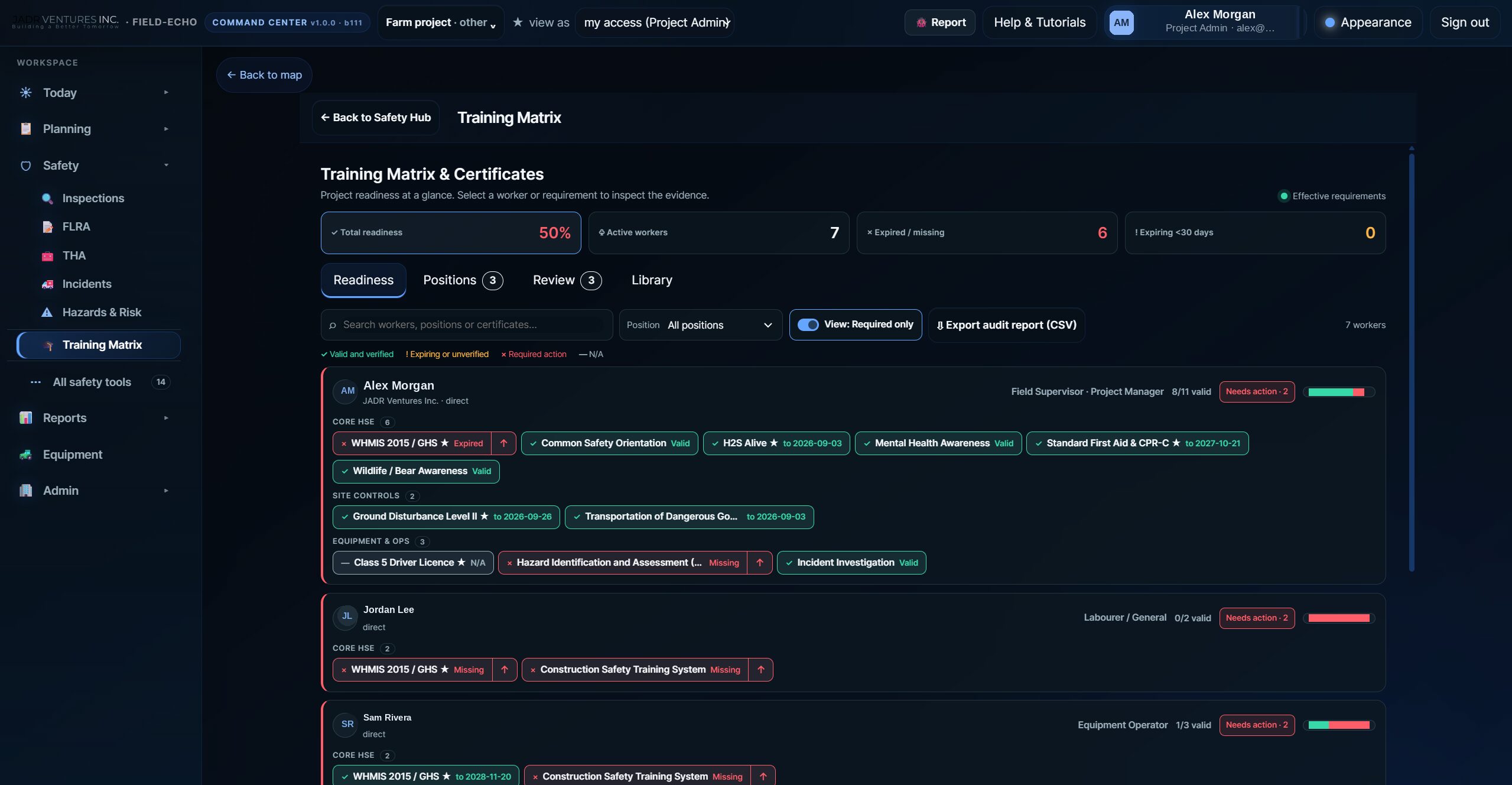The width and height of the screenshot is (1512, 785).
Task: Open Hazards & Risk warning triangle icon
Action: [x=47, y=312]
